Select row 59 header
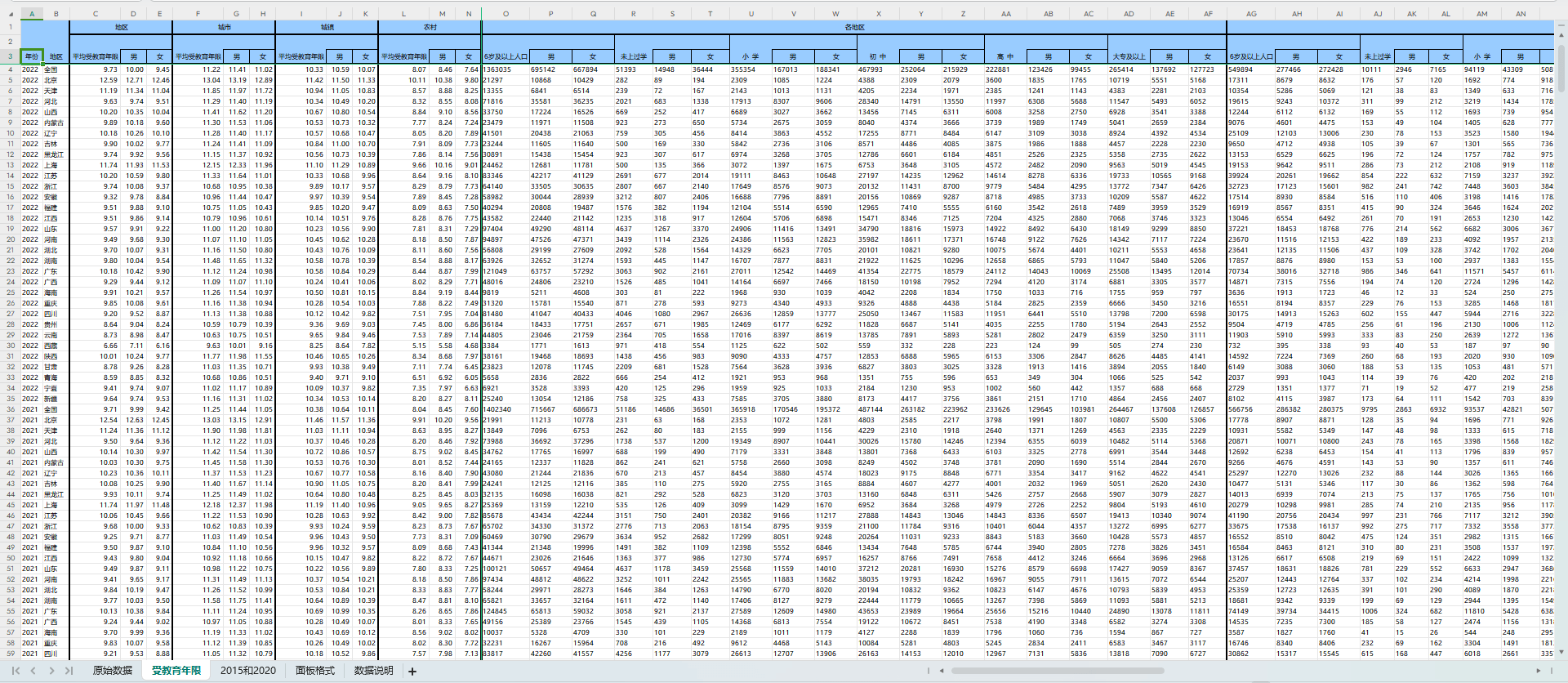 [x=10, y=654]
